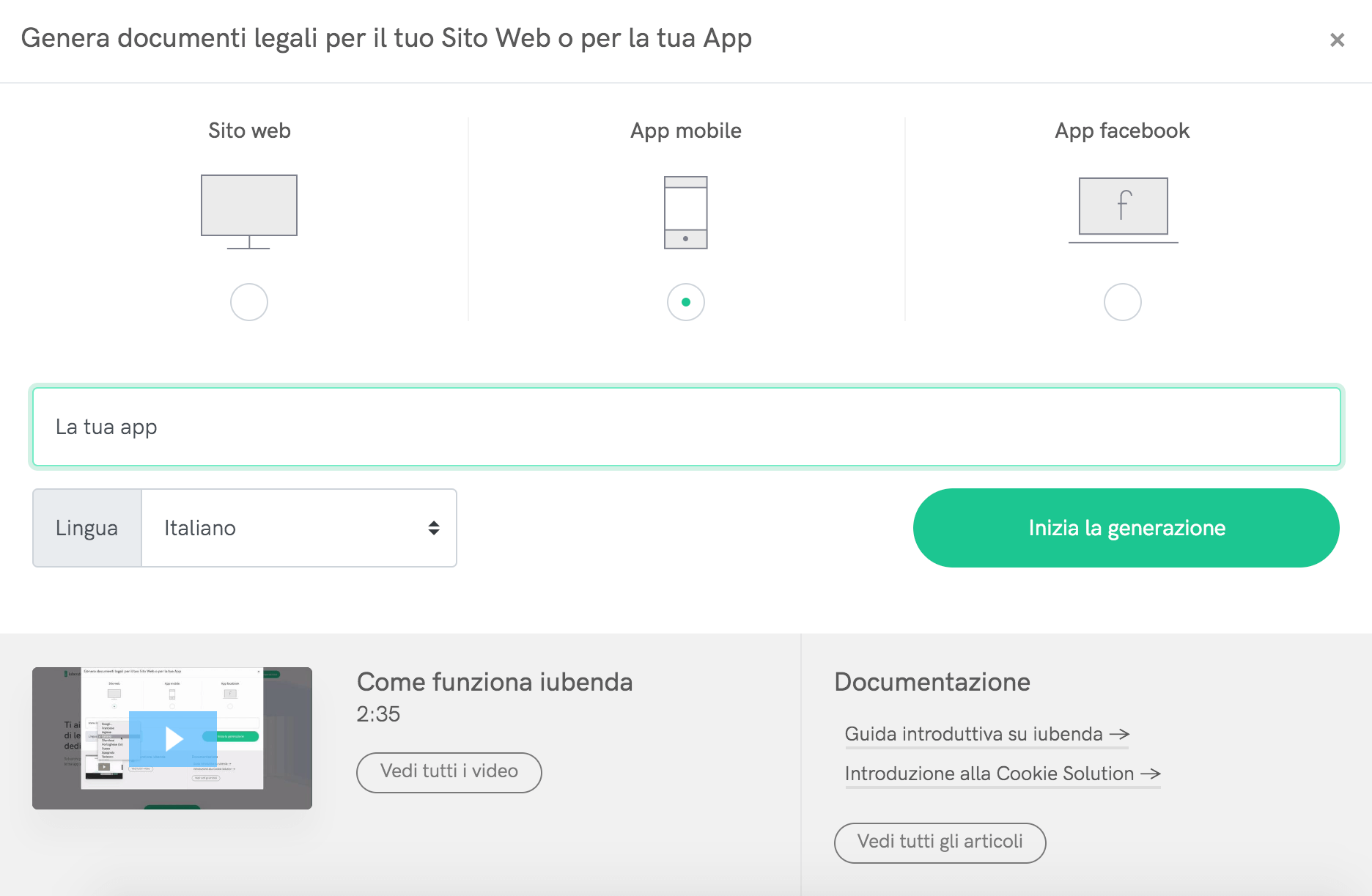1372x896 pixels.
Task: Close the document generation dialog
Action: pyautogui.click(x=1339, y=40)
